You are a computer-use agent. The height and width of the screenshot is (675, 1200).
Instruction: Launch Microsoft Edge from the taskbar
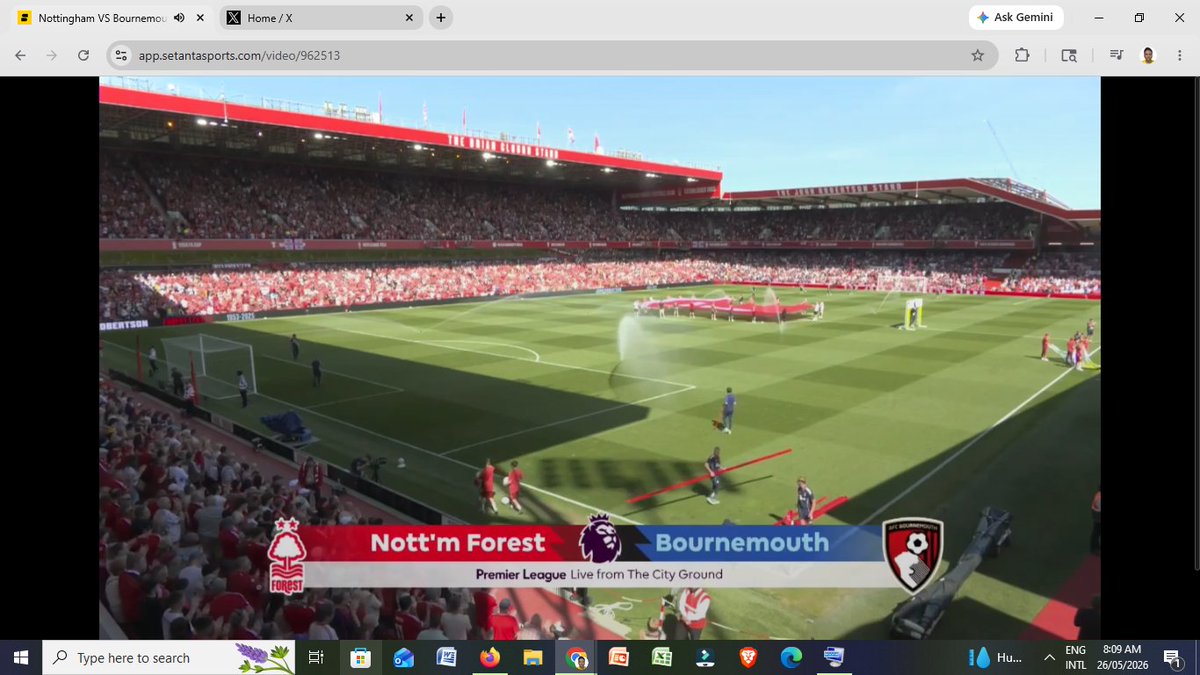click(x=791, y=658)
